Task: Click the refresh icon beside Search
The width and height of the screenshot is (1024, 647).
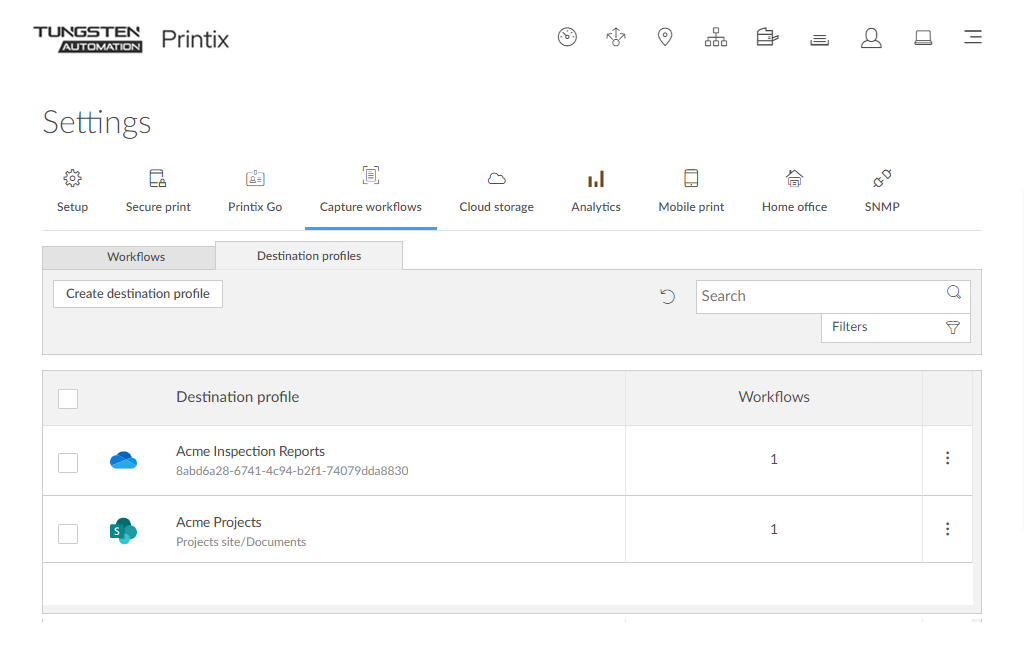Action: (668, 296)
